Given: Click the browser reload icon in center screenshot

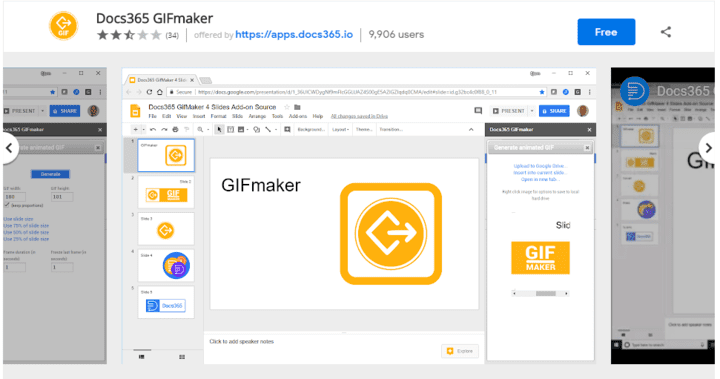Looking at the screenshot, I should (149, 92).
